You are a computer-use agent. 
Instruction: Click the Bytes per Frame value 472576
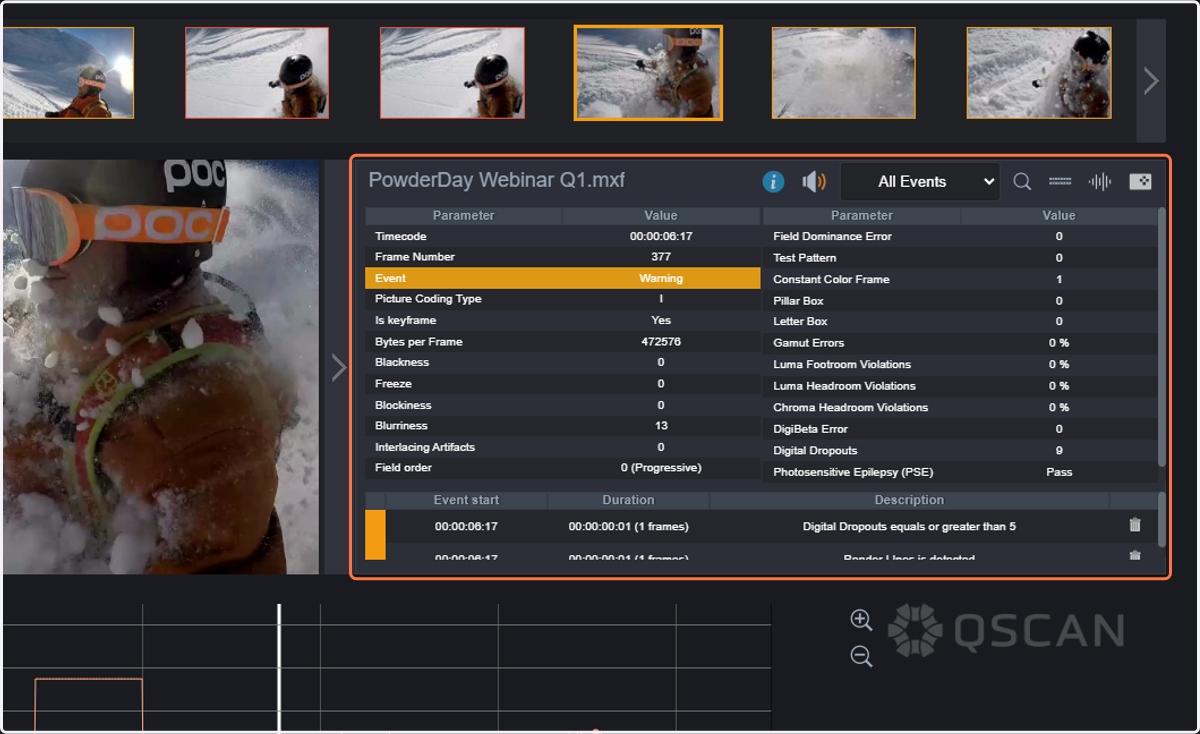tap(661, 342)
